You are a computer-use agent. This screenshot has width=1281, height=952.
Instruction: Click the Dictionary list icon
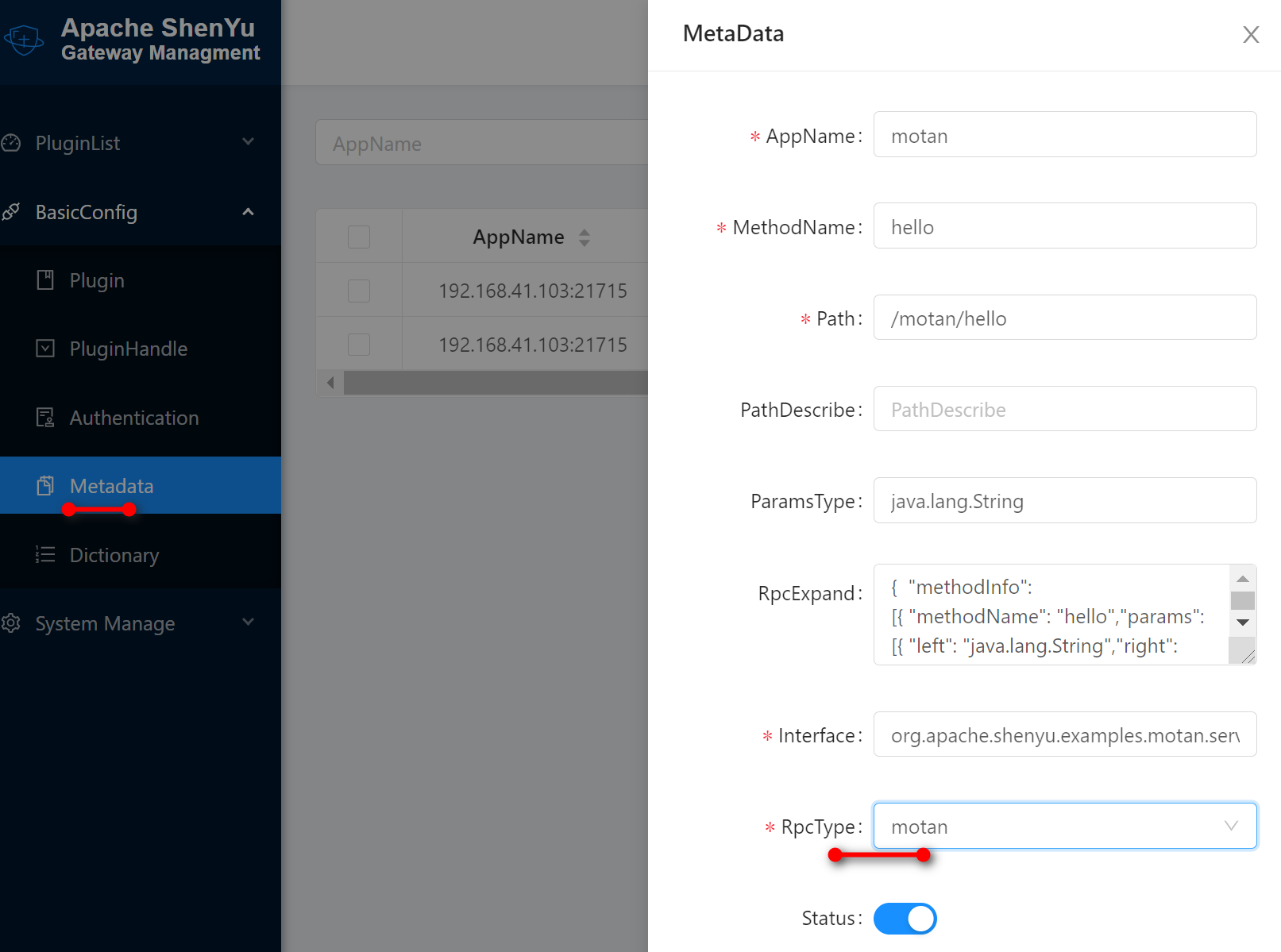click(45, 554)
